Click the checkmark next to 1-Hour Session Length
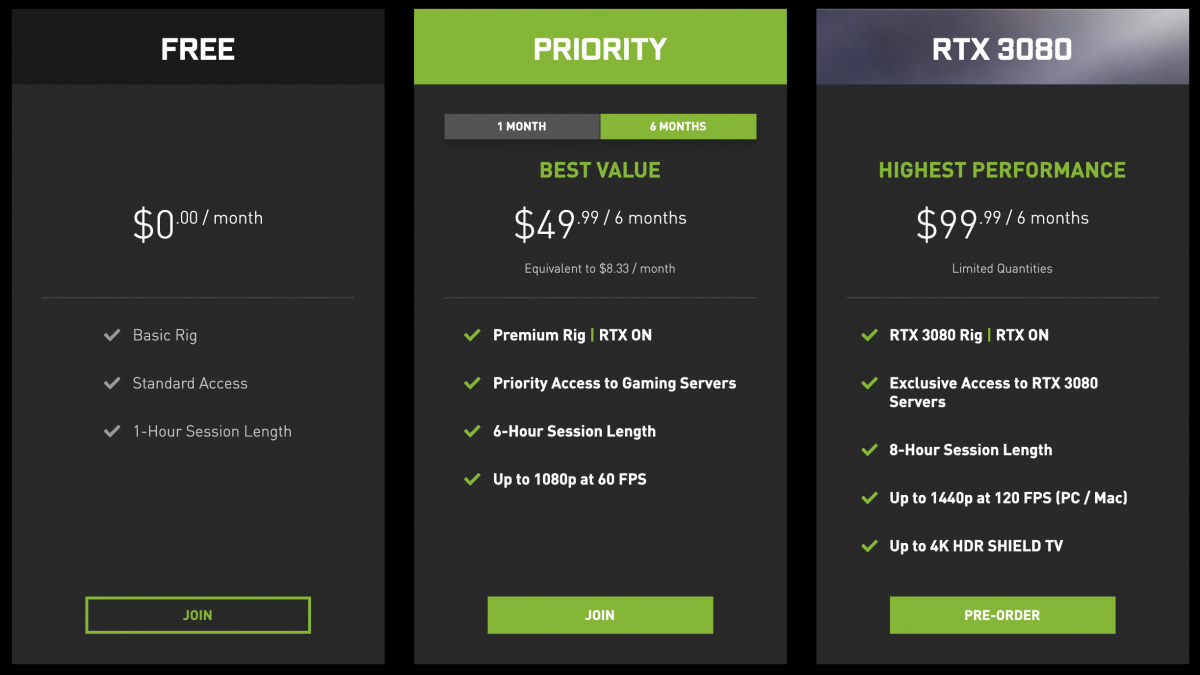The height and width of the screenshot is (675, 1200). tap(112, 431)
